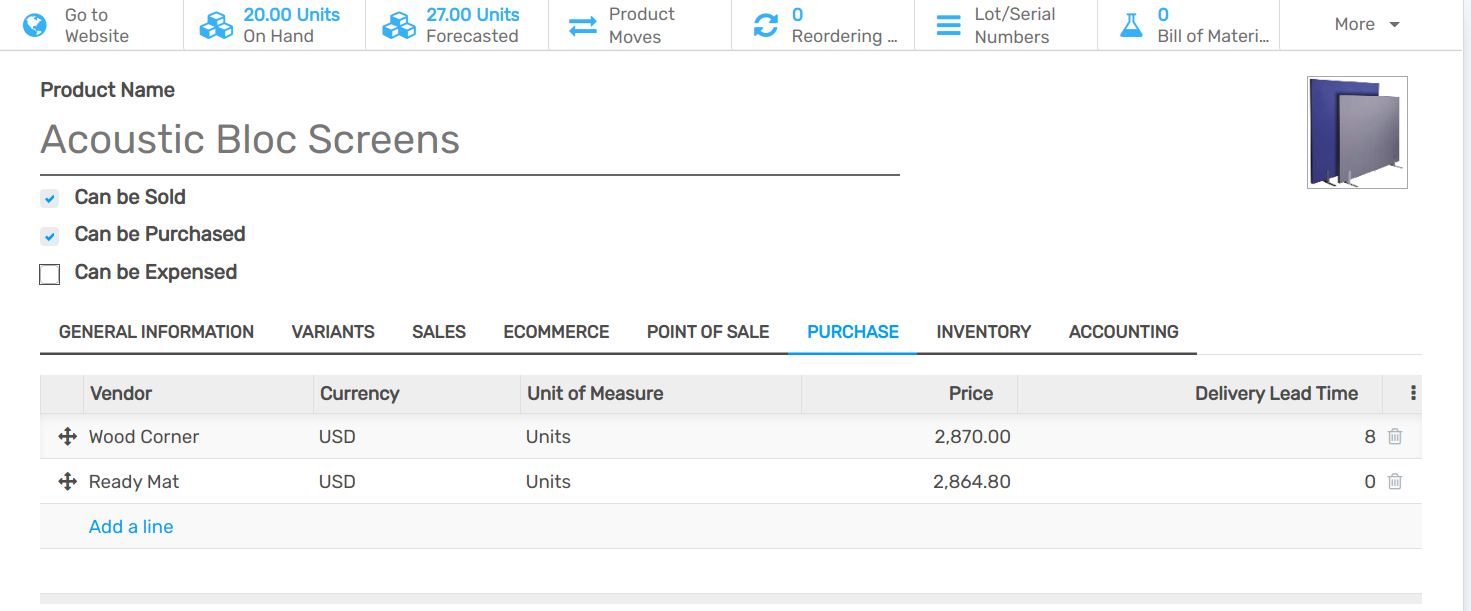Delete the Ready Mat vendor line
The height and width of the screenshot is (611, 1471).
pos(1395,482)
